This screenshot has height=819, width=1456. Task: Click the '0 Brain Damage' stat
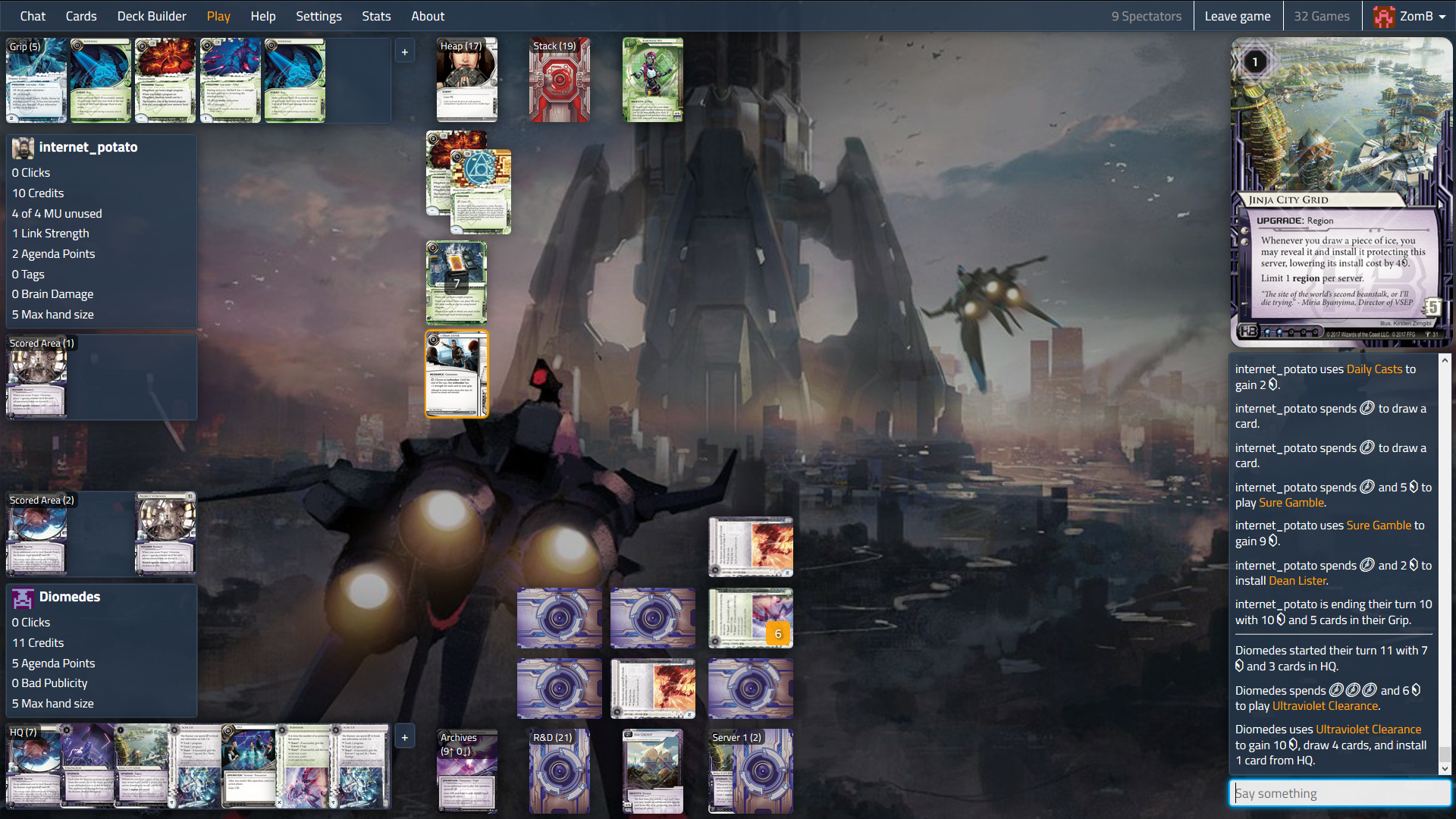[52, 294]
